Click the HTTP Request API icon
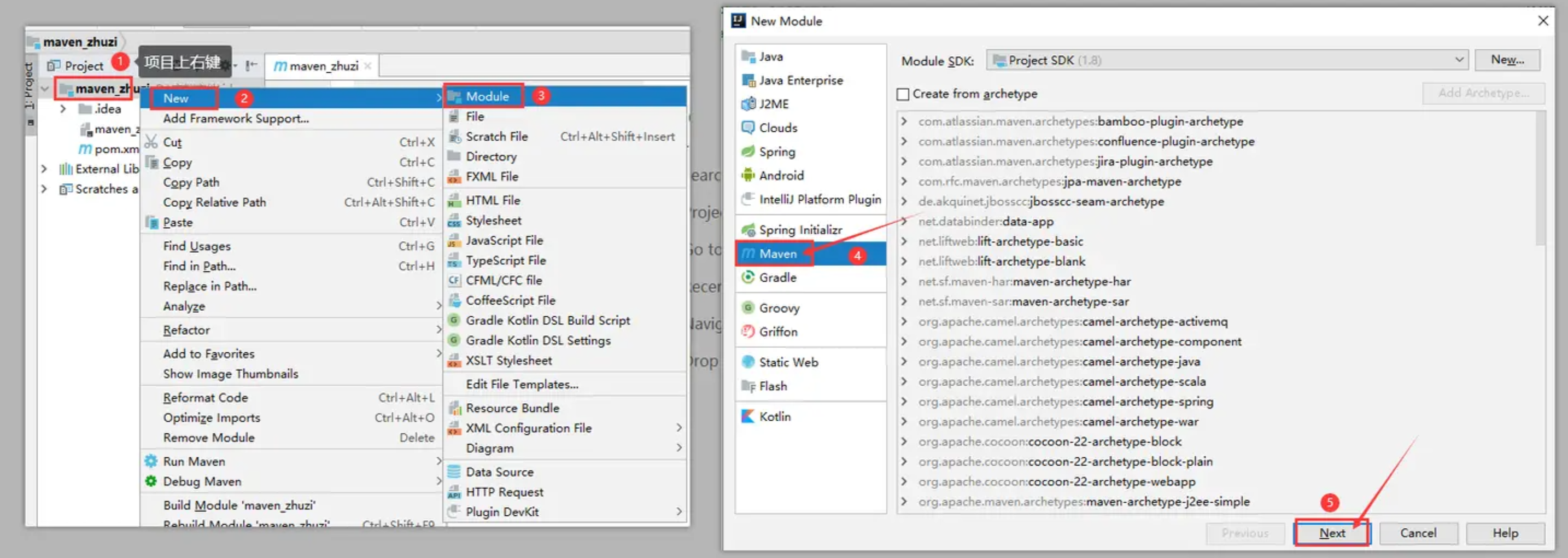The width and height of the screenshot is (1568, 558). pos(454,492)
